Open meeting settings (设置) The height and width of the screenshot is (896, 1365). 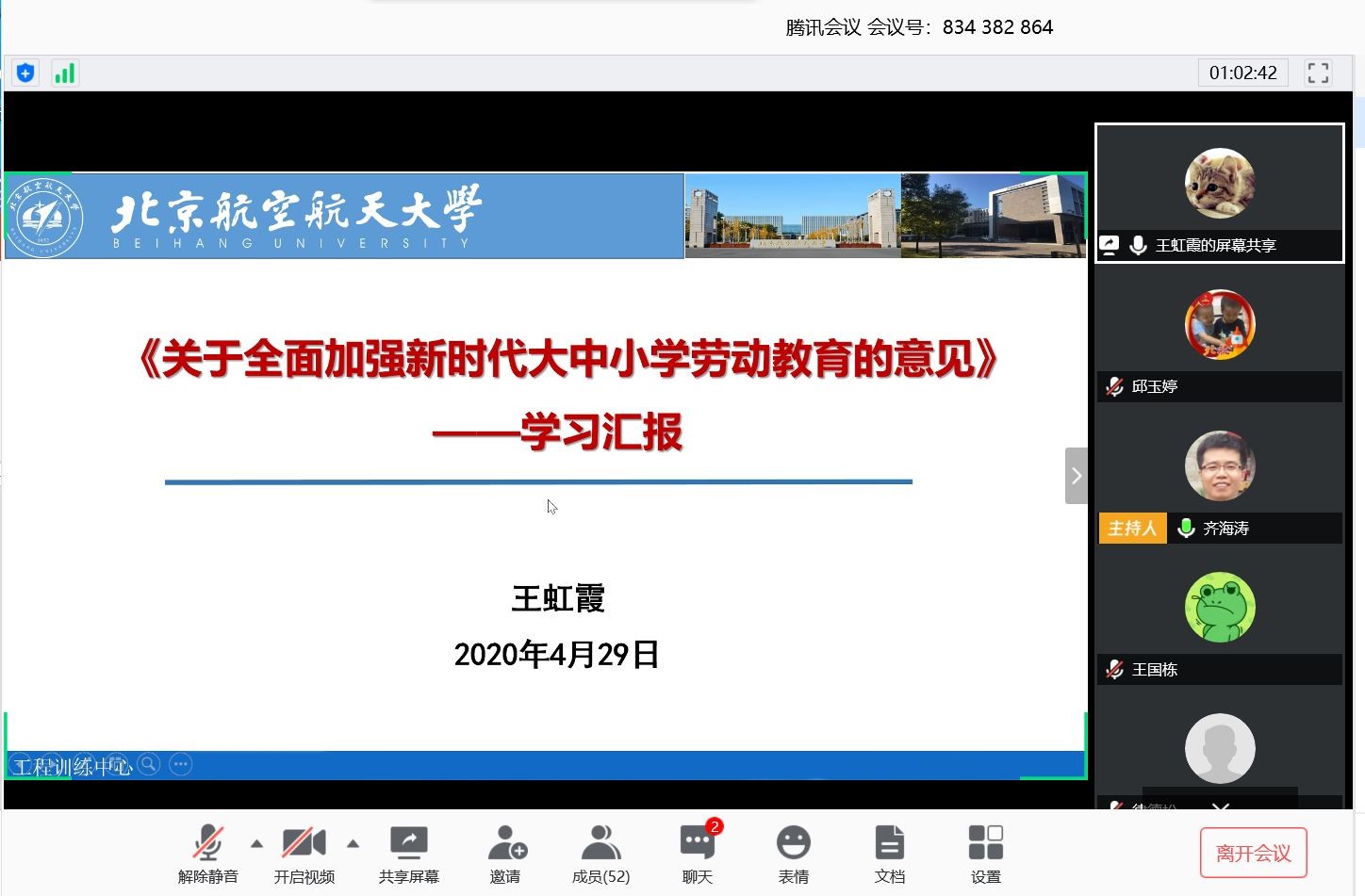(x=985, y=854)
